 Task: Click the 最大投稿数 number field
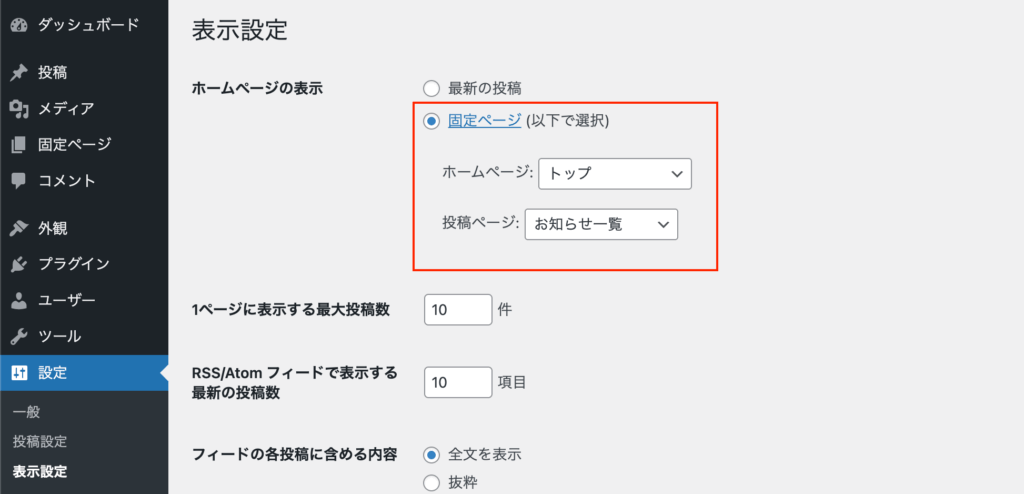pyautogui.click(x=458, y=310)
